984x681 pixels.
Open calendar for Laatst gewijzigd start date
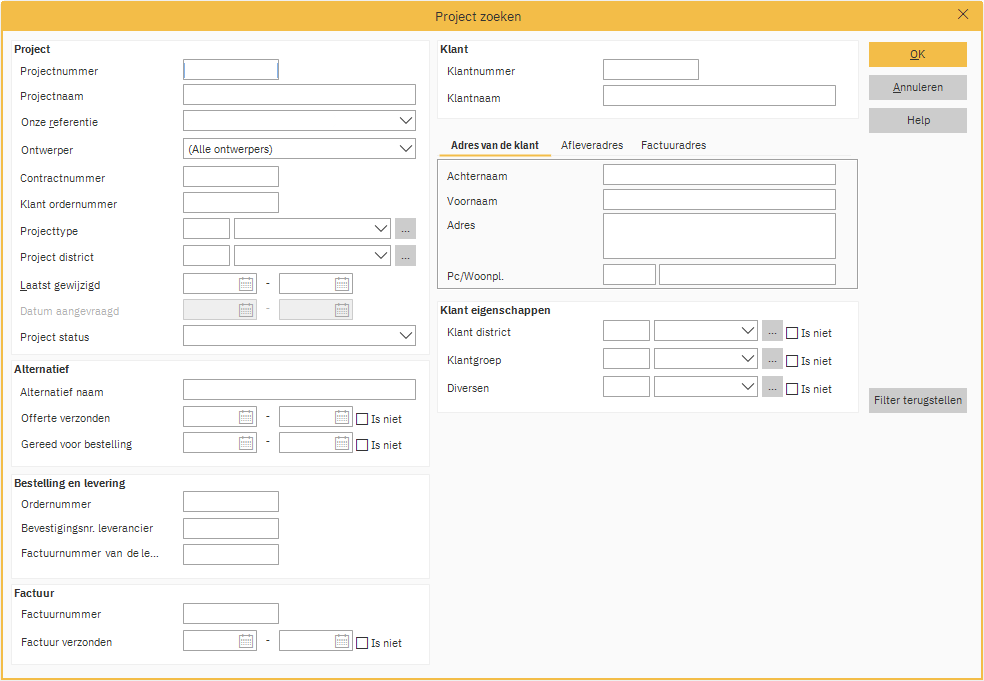(x=246, y=284)
